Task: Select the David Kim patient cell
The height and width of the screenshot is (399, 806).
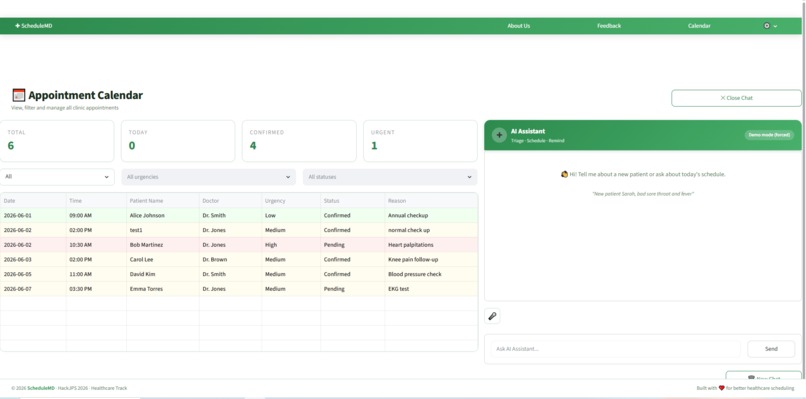Action: pos(162,274)
